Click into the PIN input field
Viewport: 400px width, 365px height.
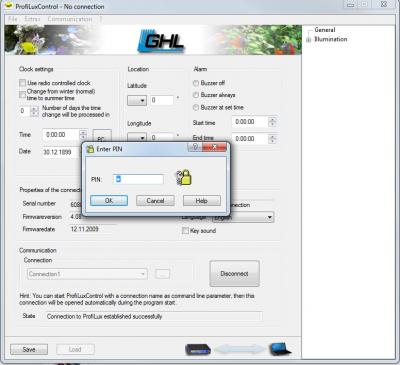click(138, 179)
